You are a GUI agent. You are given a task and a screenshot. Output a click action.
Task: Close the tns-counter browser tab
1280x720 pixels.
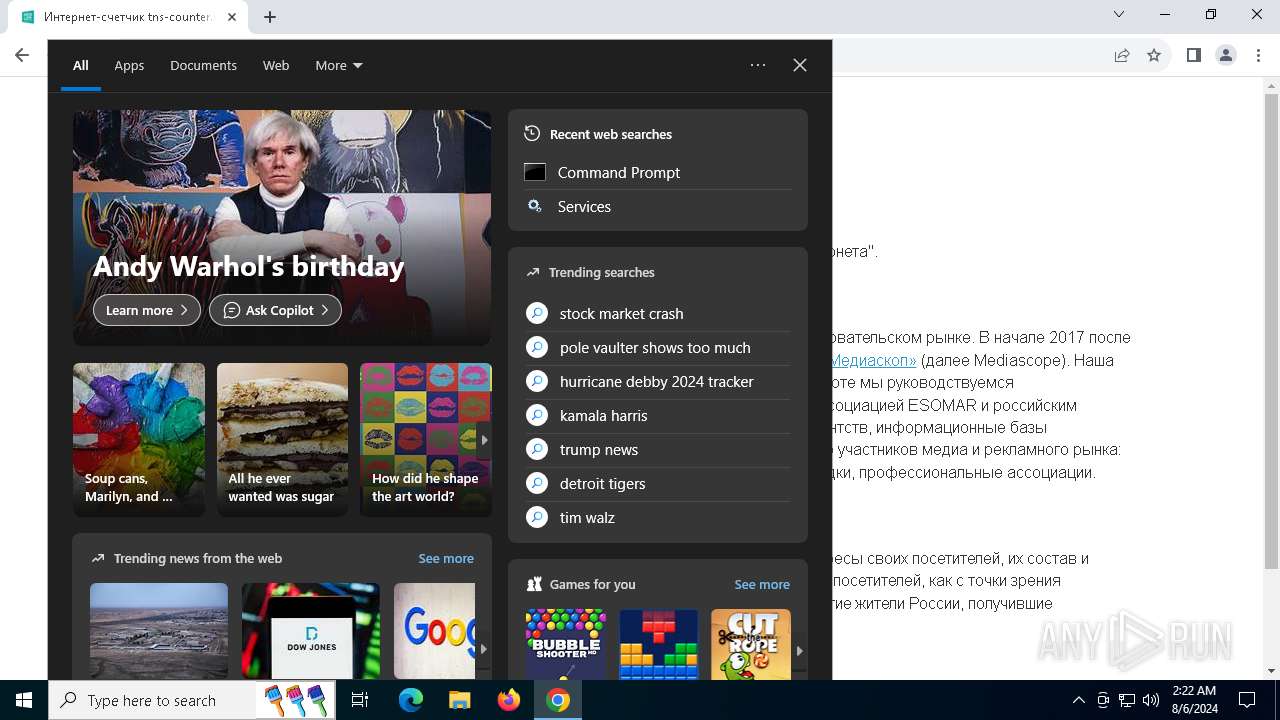click(x=232, y=17)
